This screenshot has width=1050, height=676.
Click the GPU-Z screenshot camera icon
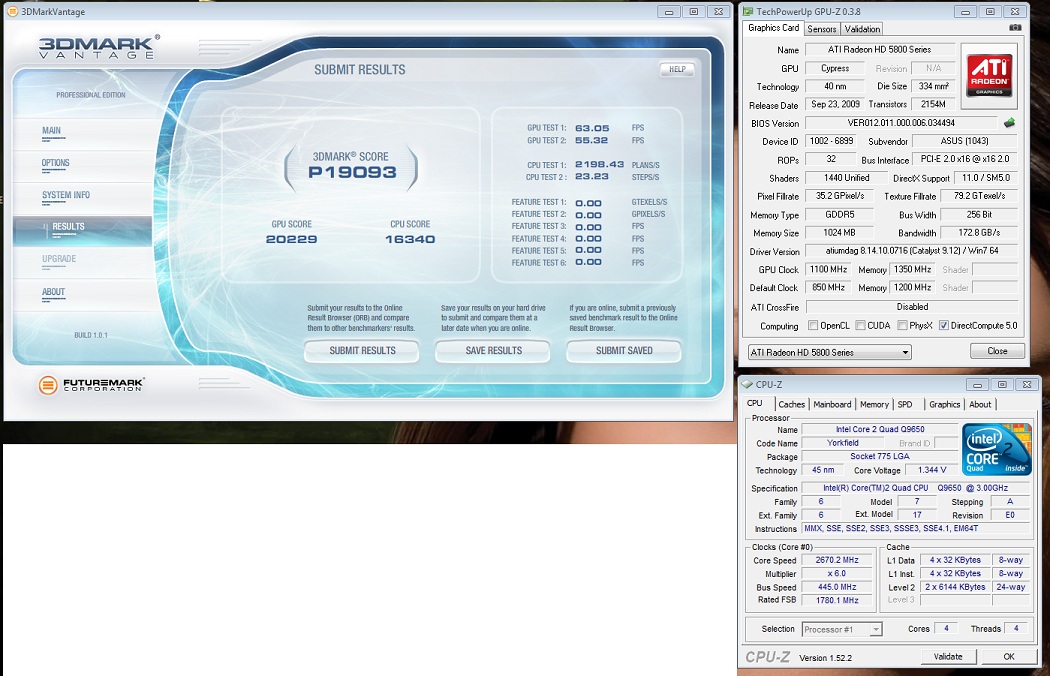tap(1015, 27)
